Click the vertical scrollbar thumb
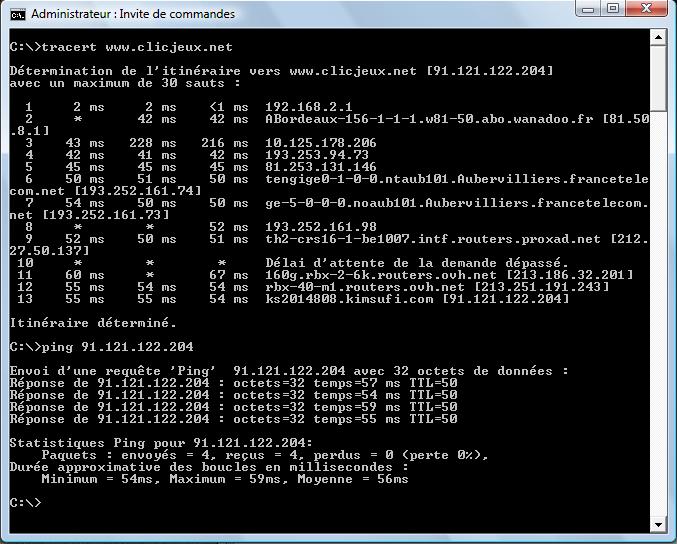The width and height of the screenshot is (677, 544). click(x=657, y=80)
